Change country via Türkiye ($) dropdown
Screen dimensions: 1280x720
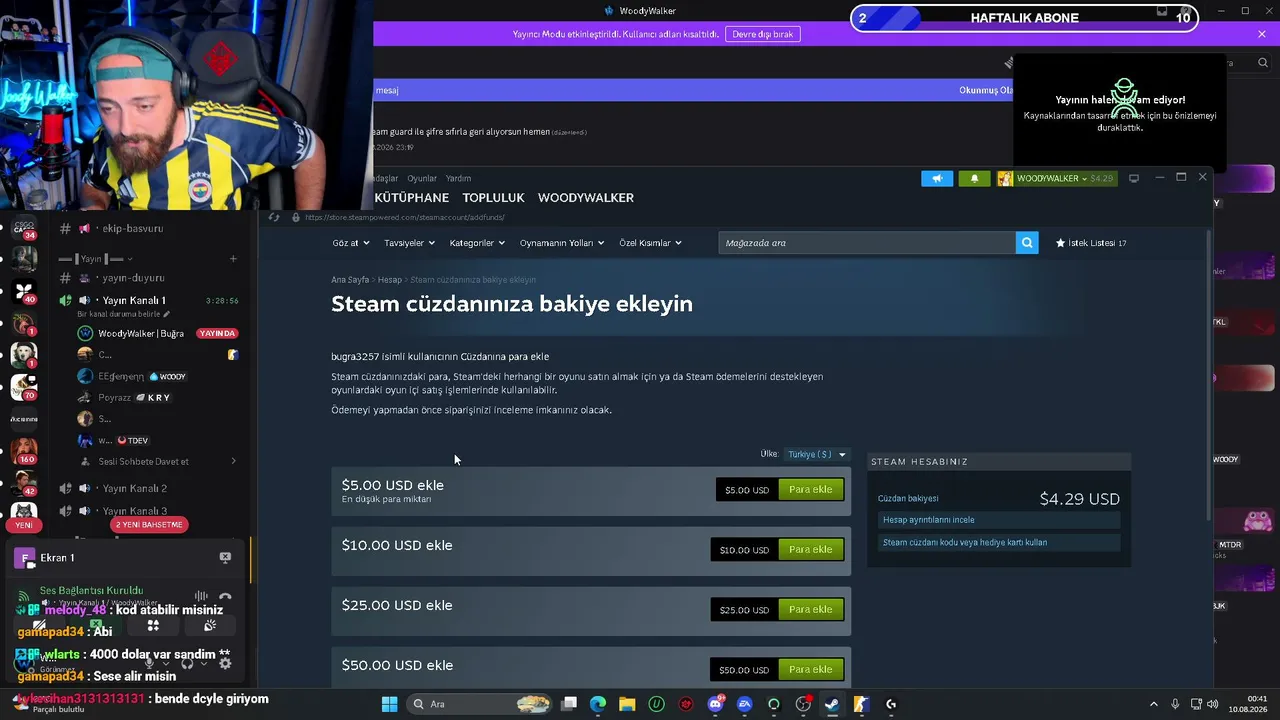[816, 454]
